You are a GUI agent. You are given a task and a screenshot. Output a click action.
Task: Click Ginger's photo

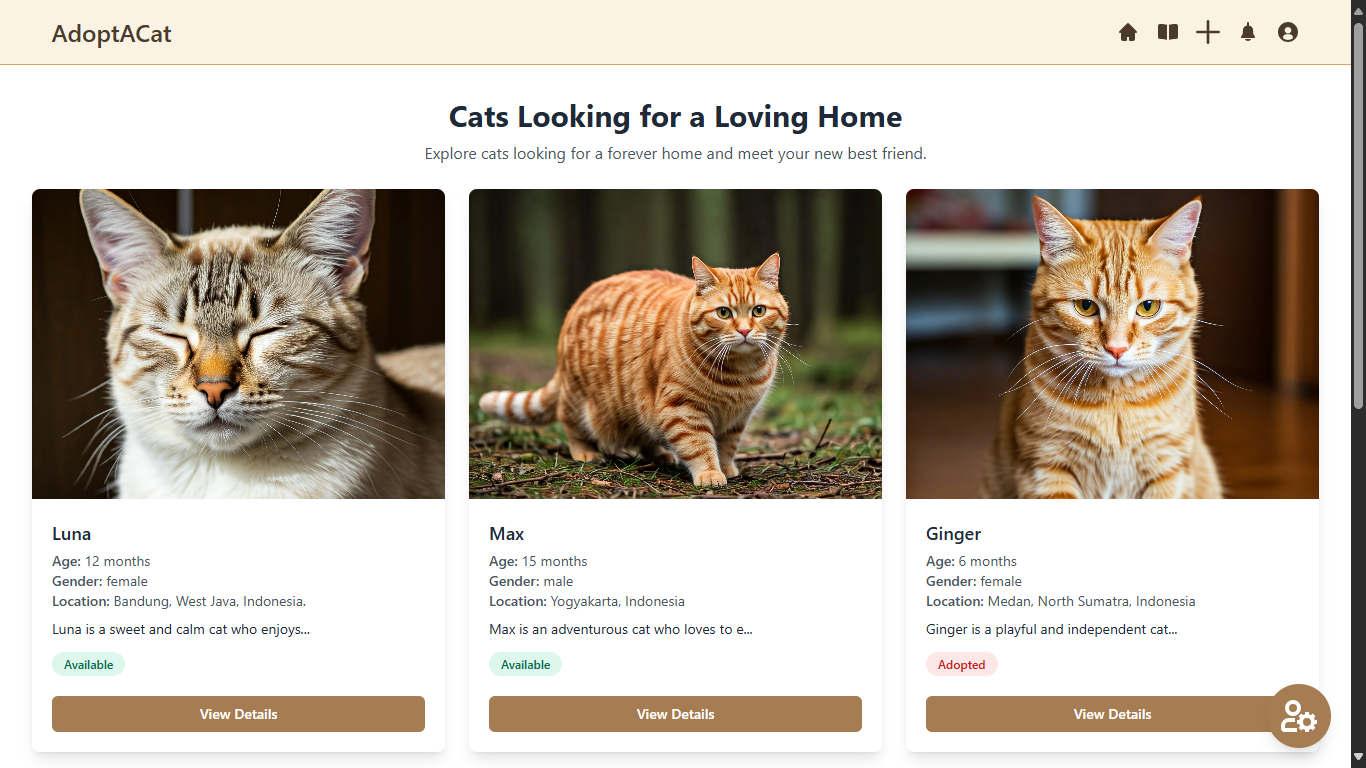click(x=1112, y=344)
